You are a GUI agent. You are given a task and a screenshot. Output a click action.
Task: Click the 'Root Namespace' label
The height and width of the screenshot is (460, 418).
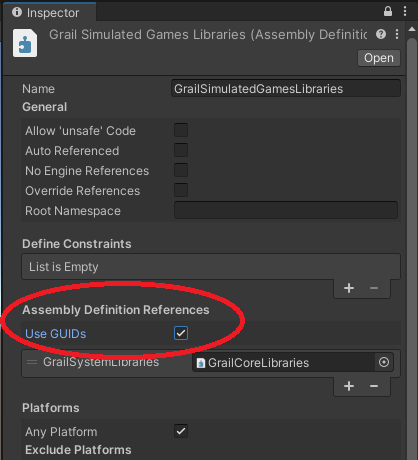pos(73,211)
